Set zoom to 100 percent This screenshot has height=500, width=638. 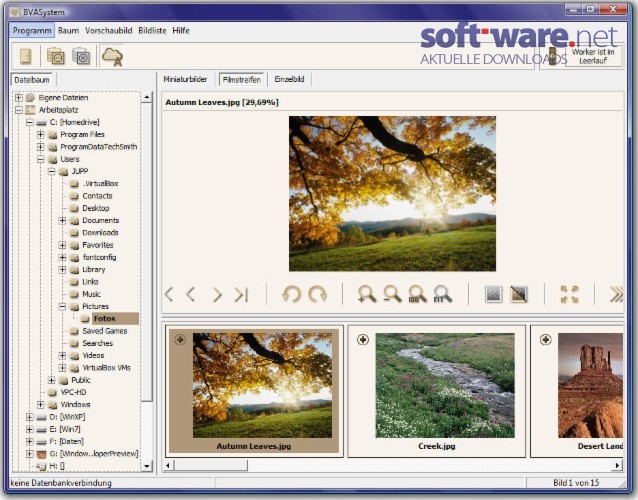tap(417, 294)
